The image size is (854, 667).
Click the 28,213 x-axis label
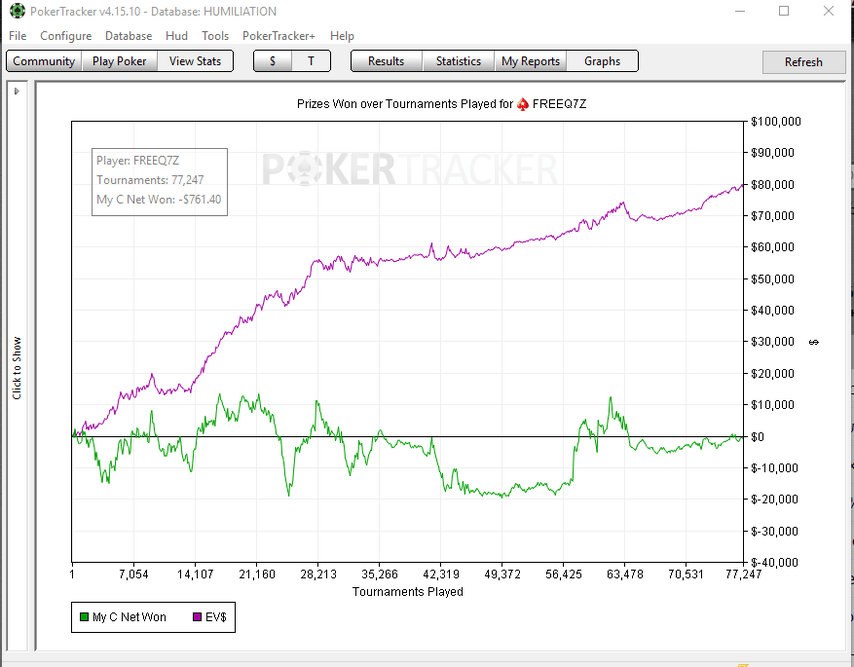pyautogui.click(x=318, y=574)
